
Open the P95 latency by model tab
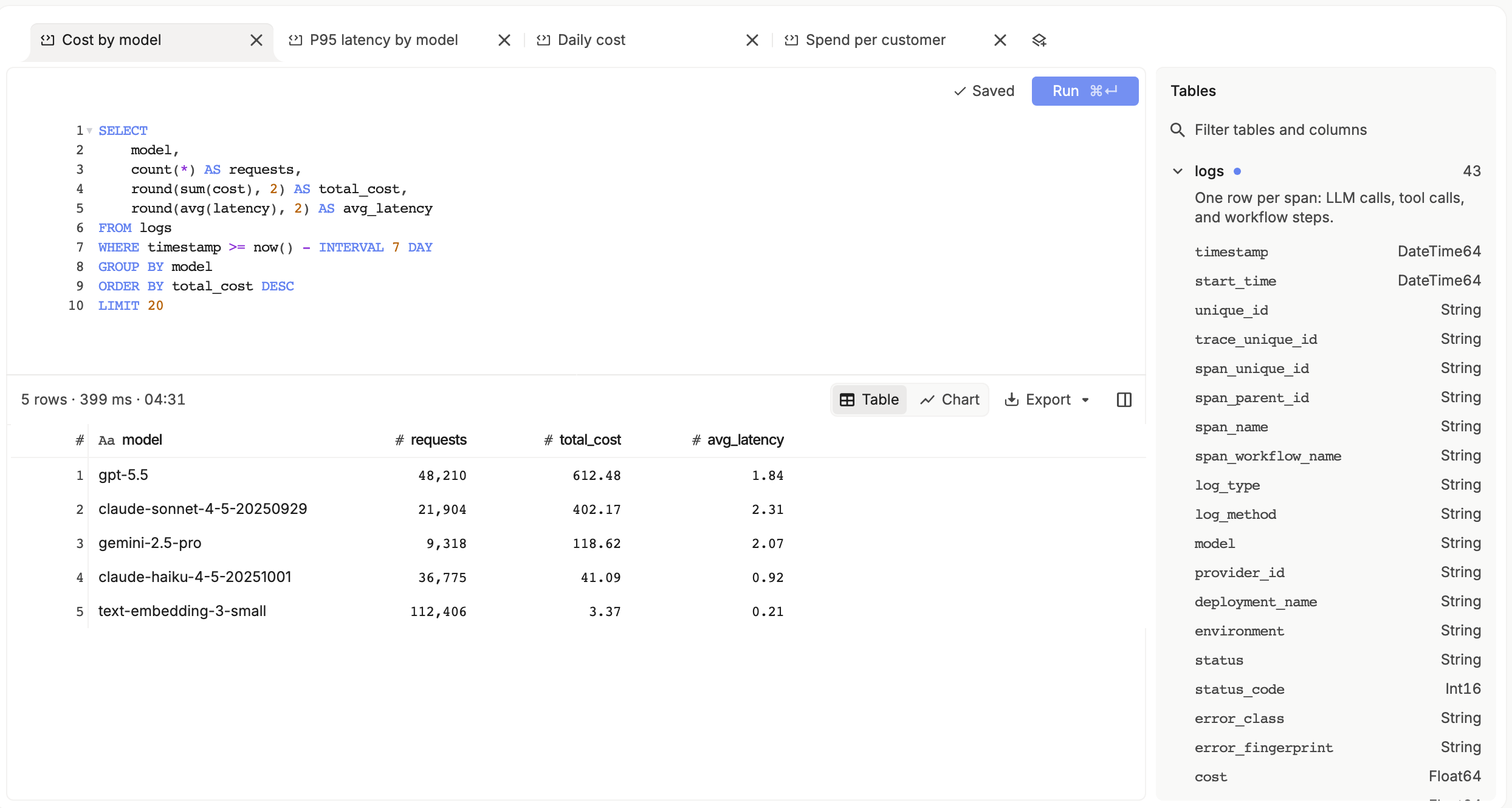tap(384, 40)
